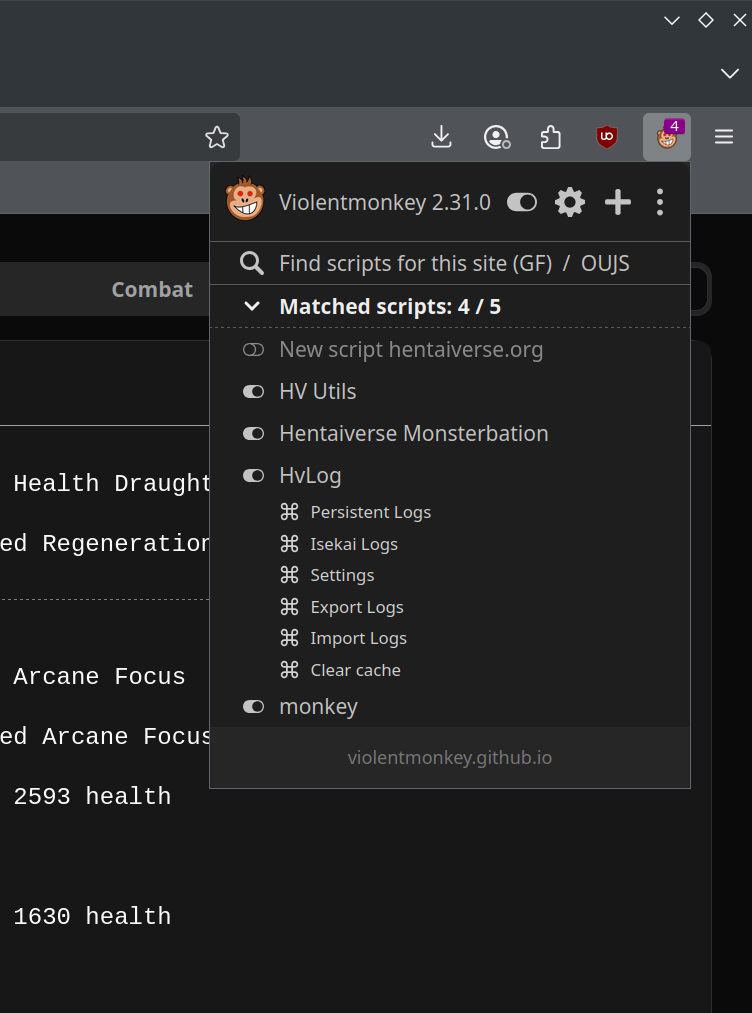Open Find scripts for this site (GF)
The width and height of the screenshot is (752, 1013).
[x=415, y=264]
